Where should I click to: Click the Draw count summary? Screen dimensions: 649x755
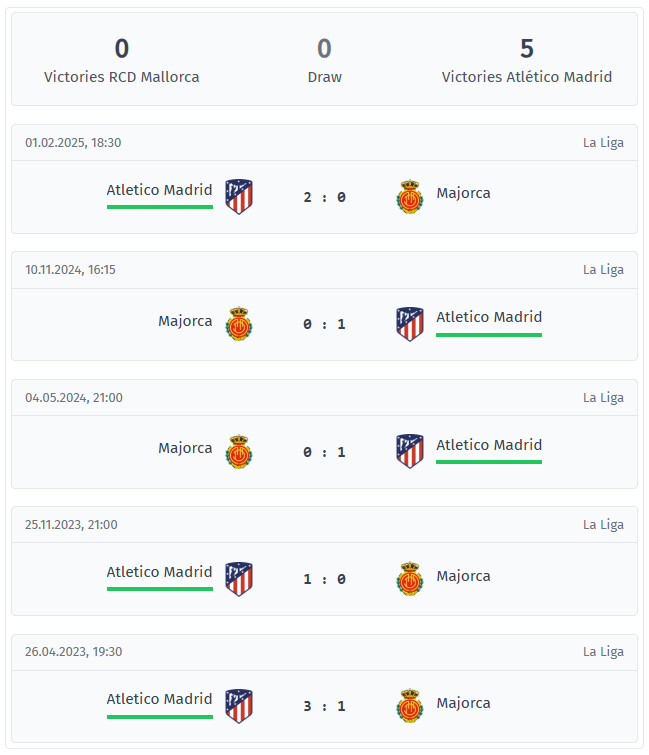point(324,60)
